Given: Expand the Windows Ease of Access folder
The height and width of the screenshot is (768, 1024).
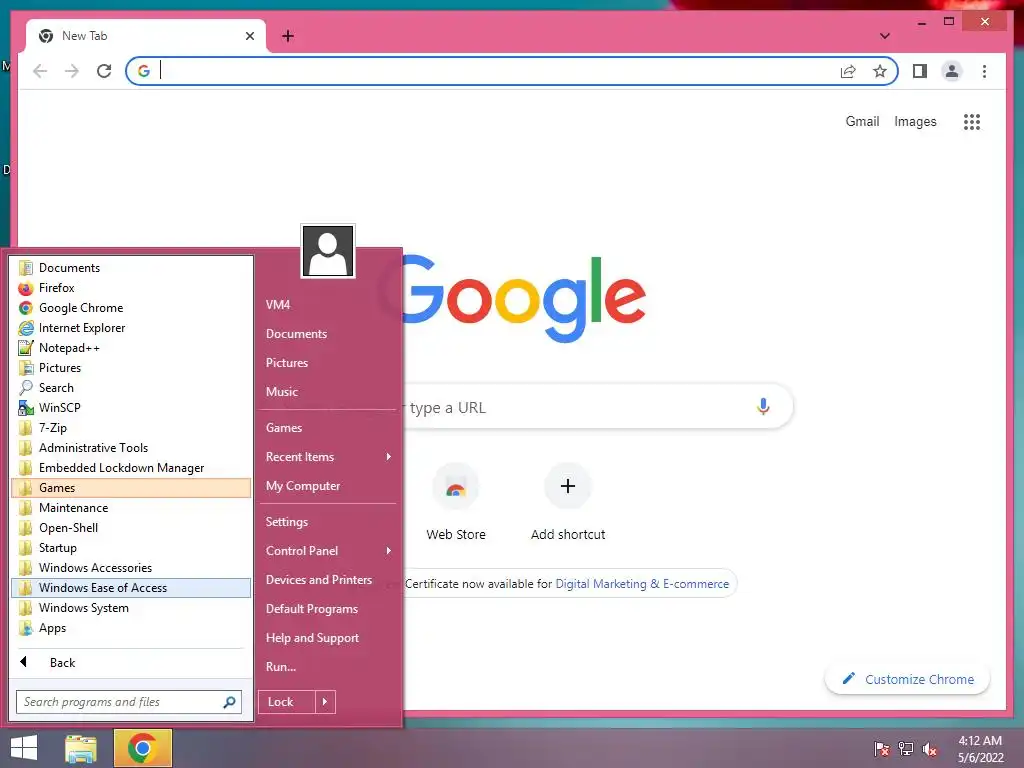Looking at the screenshot, I should click(x=131, y=588).
